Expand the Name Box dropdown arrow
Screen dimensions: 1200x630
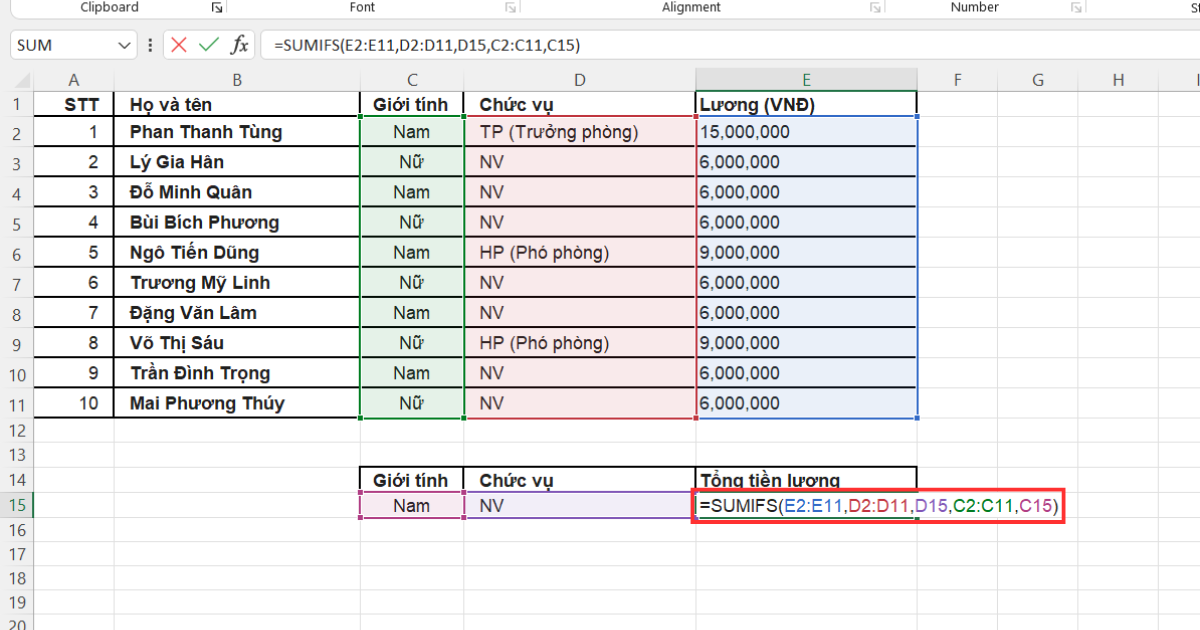[124, 45]
